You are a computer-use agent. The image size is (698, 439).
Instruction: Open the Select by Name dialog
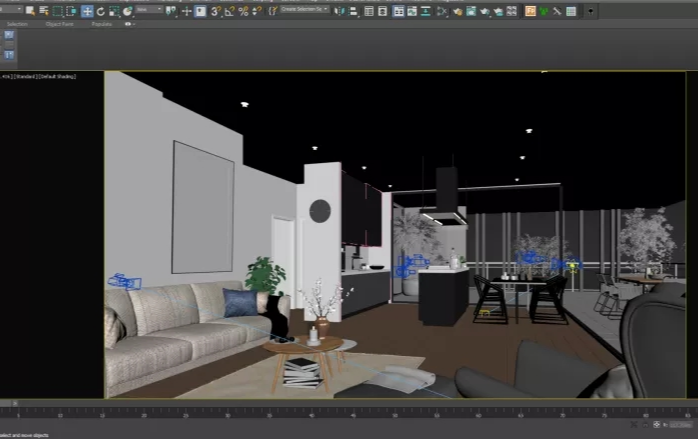[x=44, y=11]
